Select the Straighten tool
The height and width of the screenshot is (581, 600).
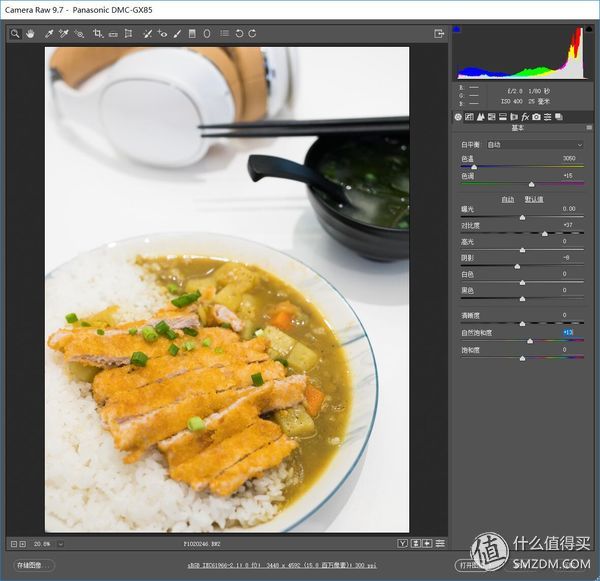pyautogui.click(x=113, y=34)
